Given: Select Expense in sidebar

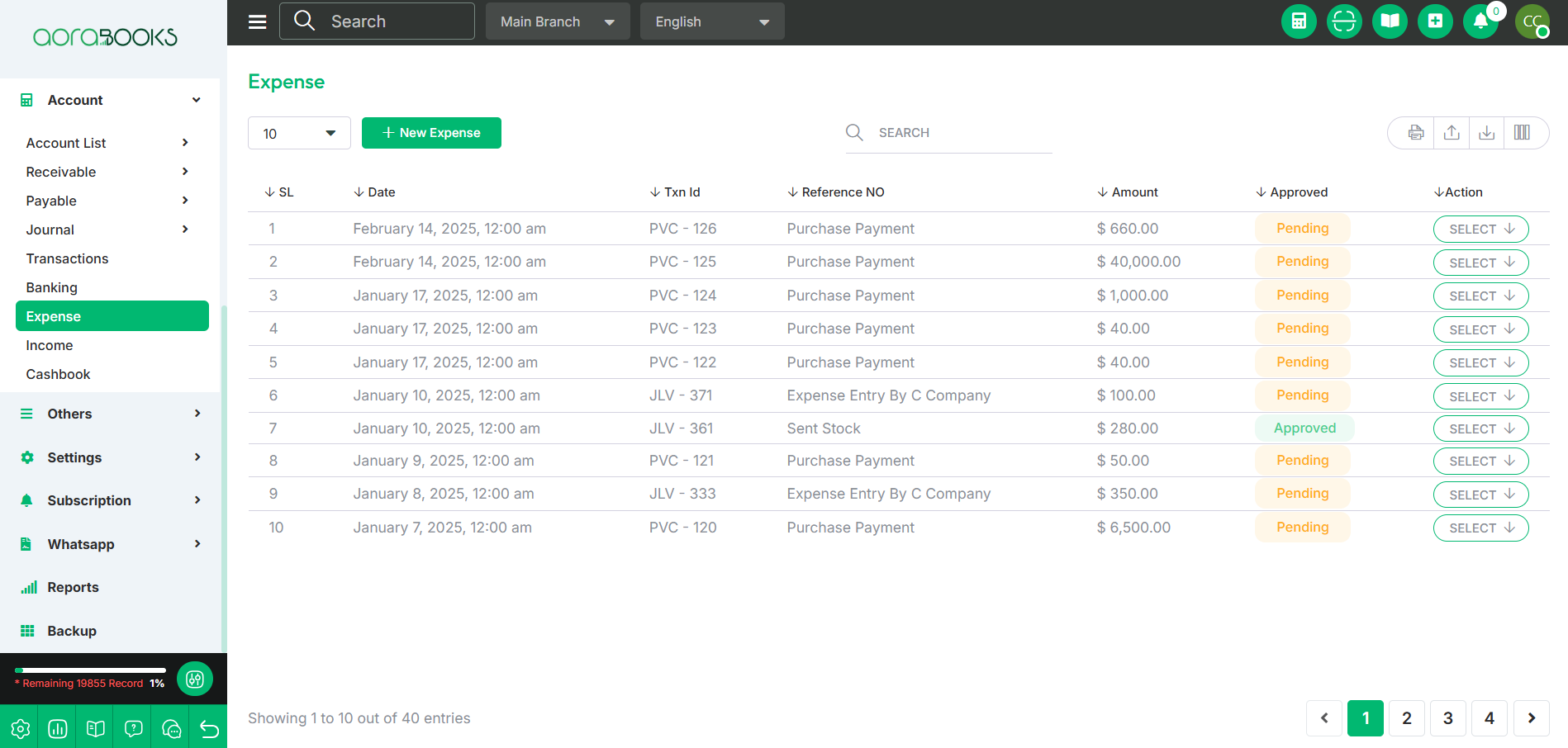Looking at the screenshot, I should (112, 316).
